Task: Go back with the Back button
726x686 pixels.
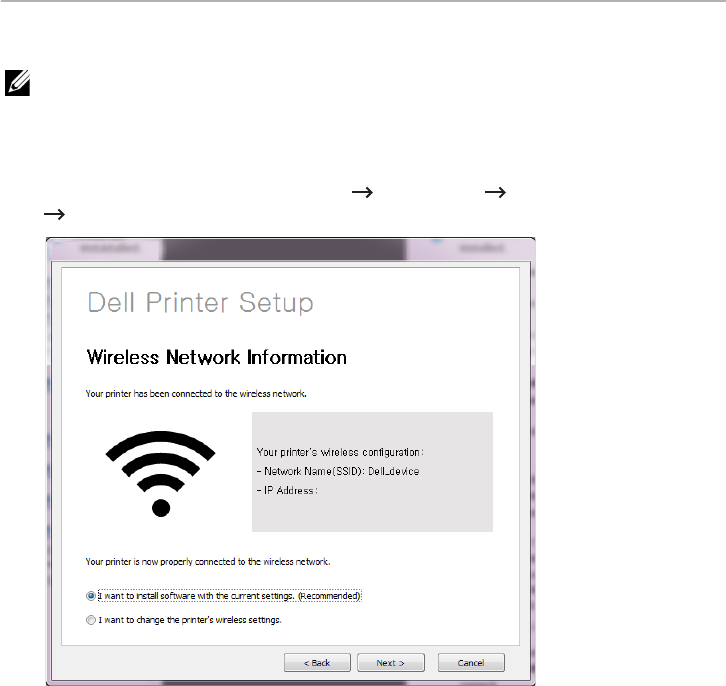Action: coord(317,663)
